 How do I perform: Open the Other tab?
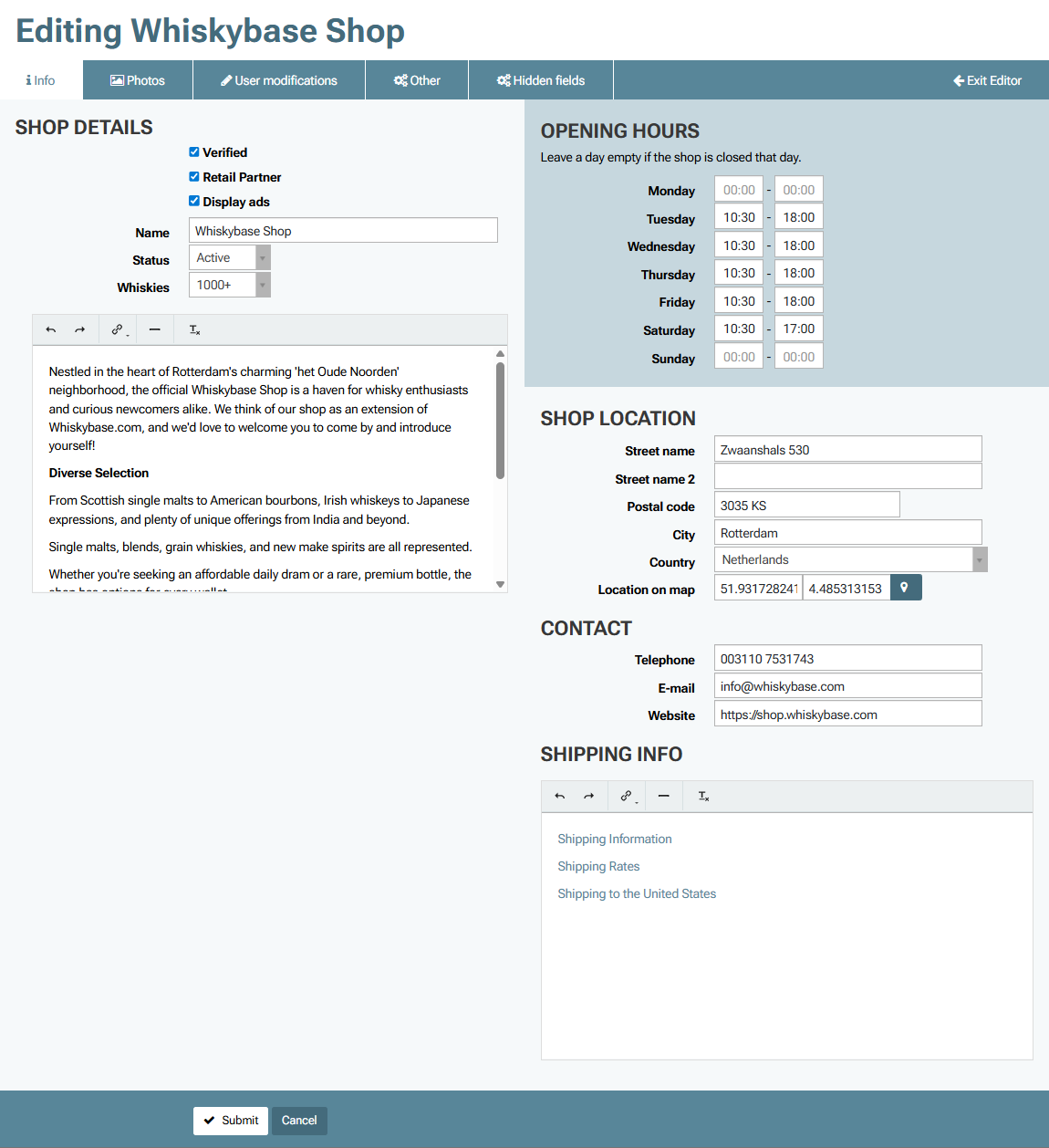[x=417, y=80]
